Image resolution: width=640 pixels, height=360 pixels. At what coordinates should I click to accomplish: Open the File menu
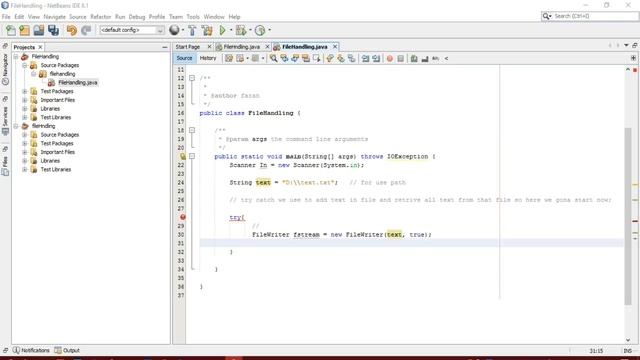pos(6,17)
